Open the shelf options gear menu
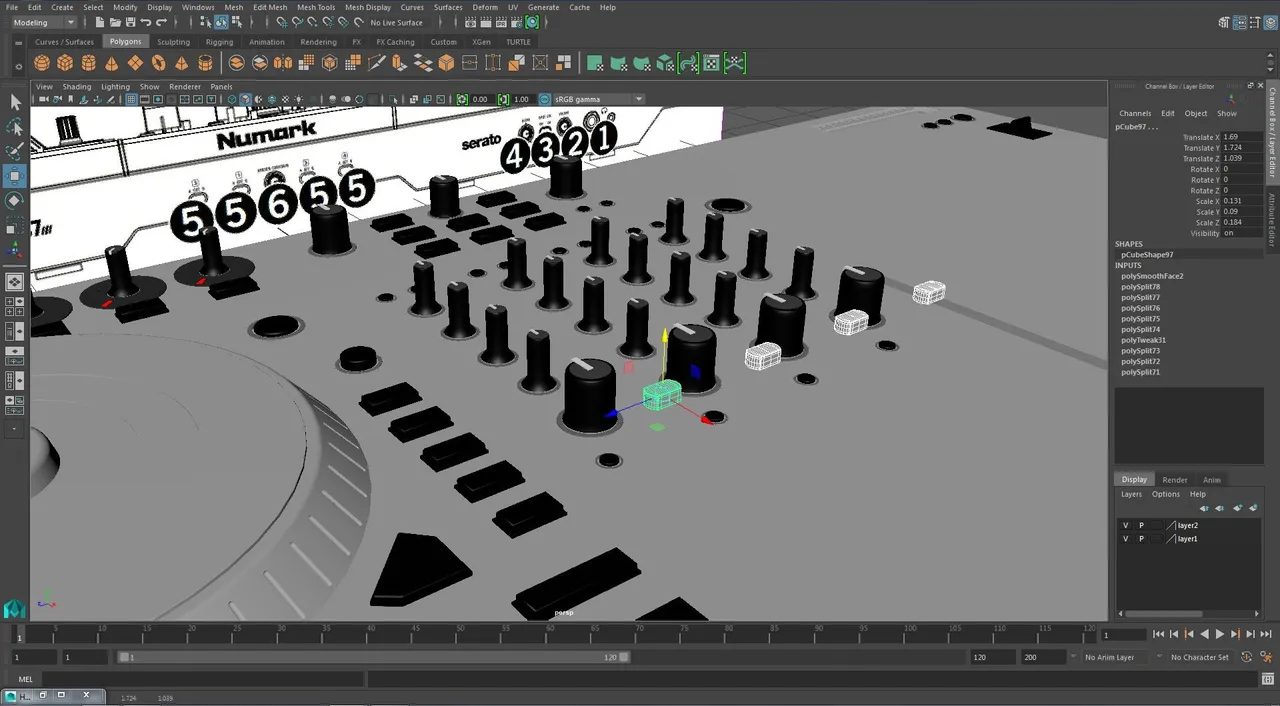 pyautogui.click(x=17, y=68)
